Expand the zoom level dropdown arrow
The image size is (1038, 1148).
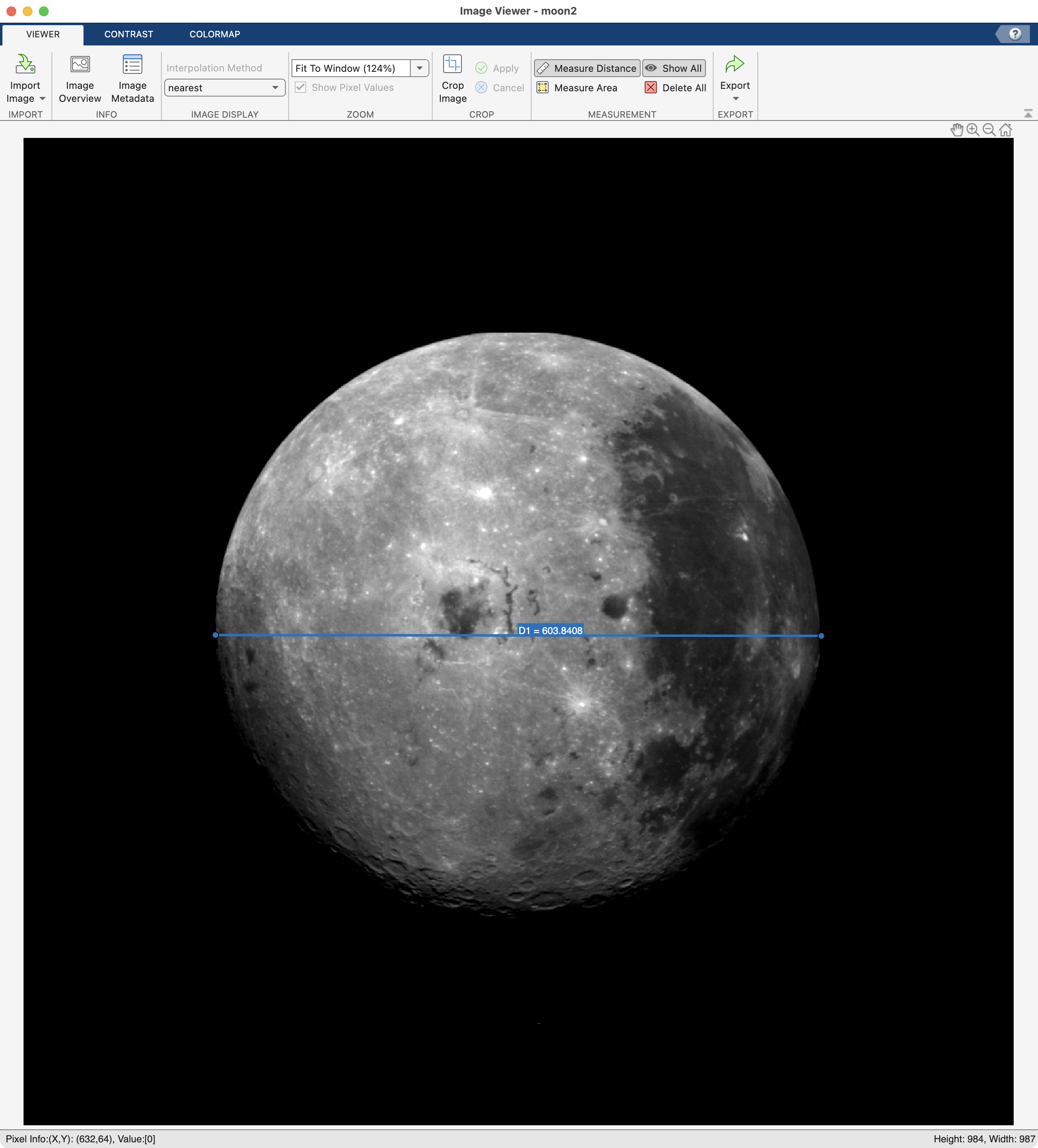click(x=419, y=68)
